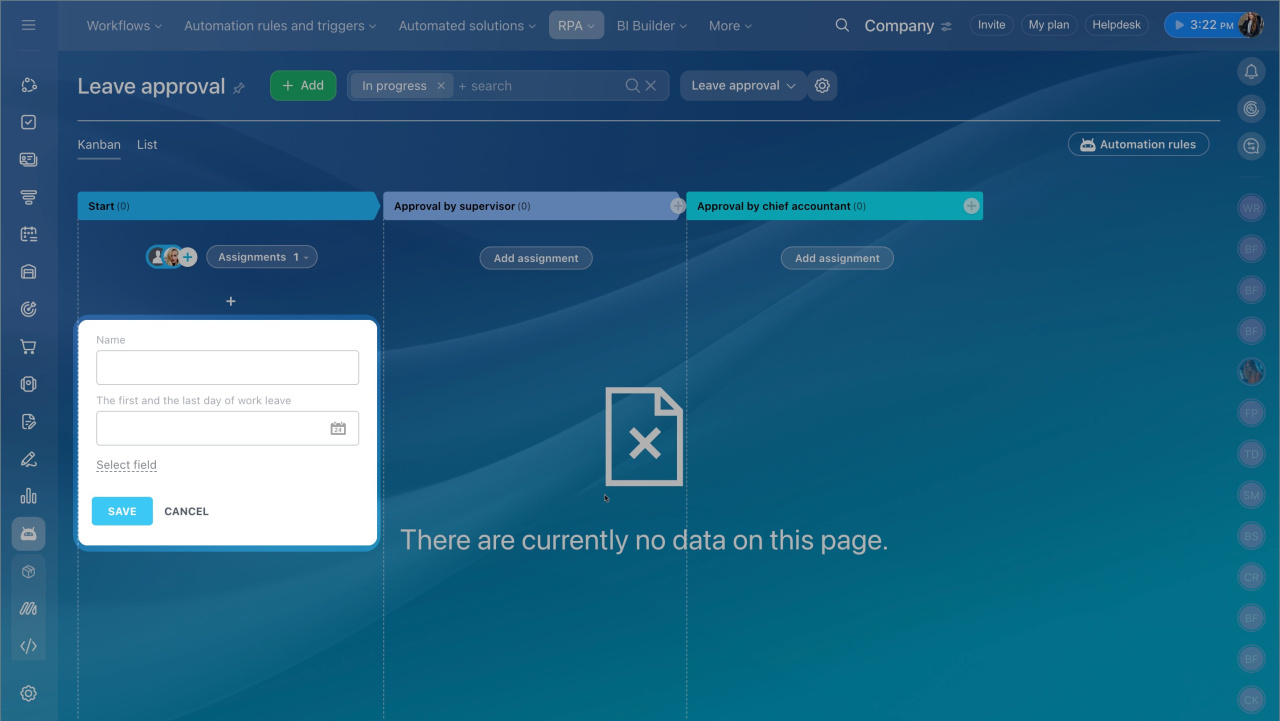Click the calendar icon in date field
This screenshot has height=721, width=1280.
(338, 428)
